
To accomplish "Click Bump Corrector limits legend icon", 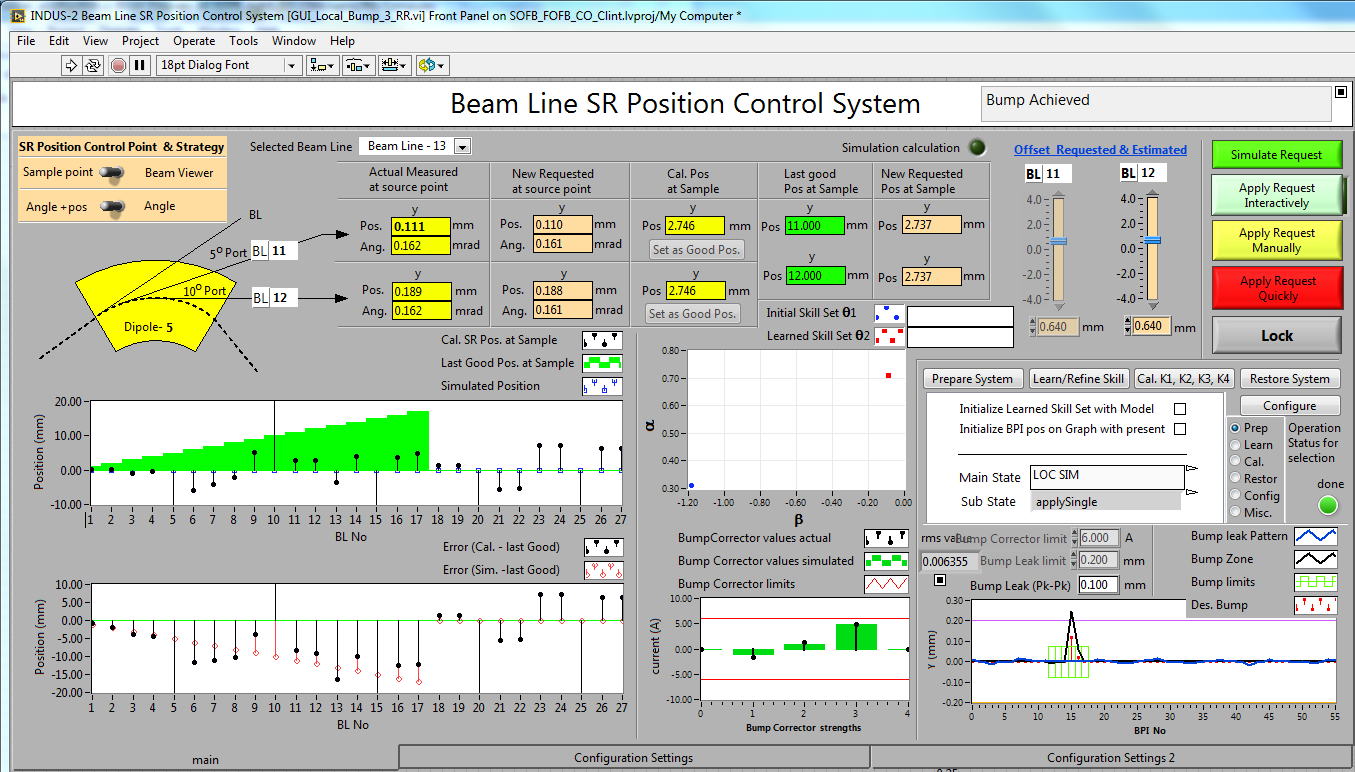I will (886, 584).
